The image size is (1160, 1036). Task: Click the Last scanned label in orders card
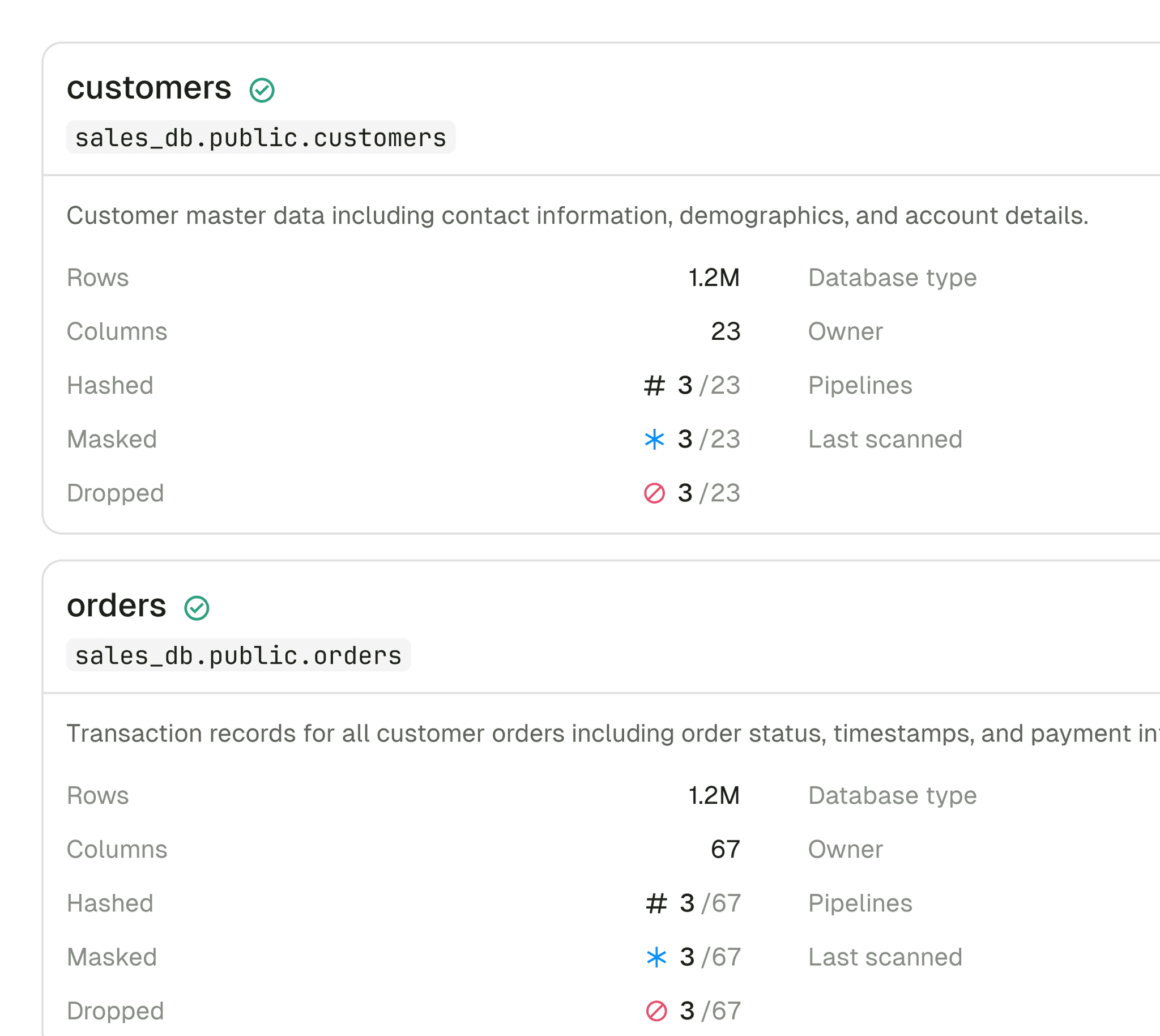[x=885, y=957]
